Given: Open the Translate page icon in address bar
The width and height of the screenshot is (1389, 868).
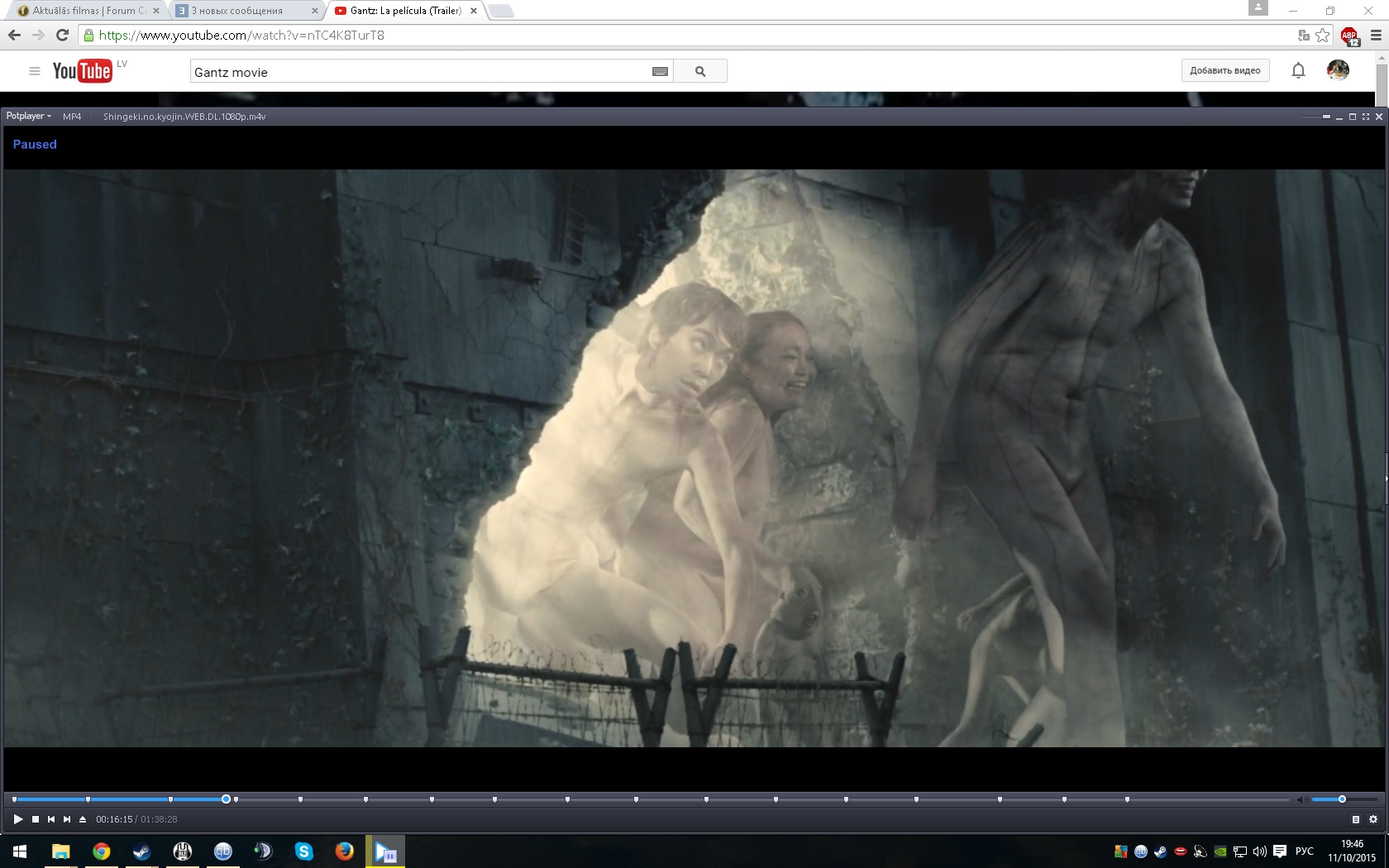Looking at the screenshot, I should (1304, 36).
